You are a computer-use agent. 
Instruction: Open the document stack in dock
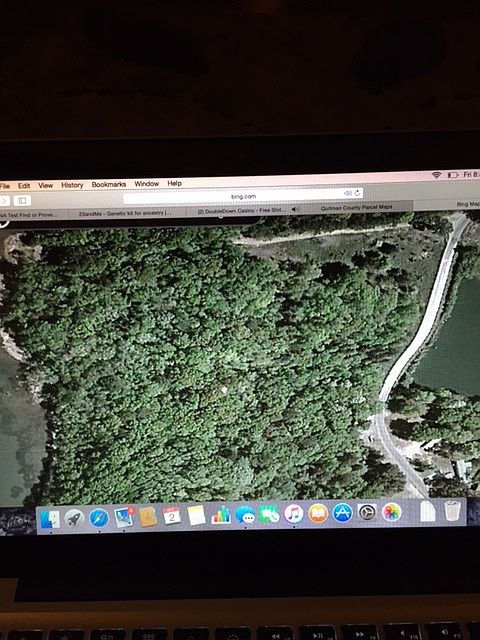(x=427, y=511)
